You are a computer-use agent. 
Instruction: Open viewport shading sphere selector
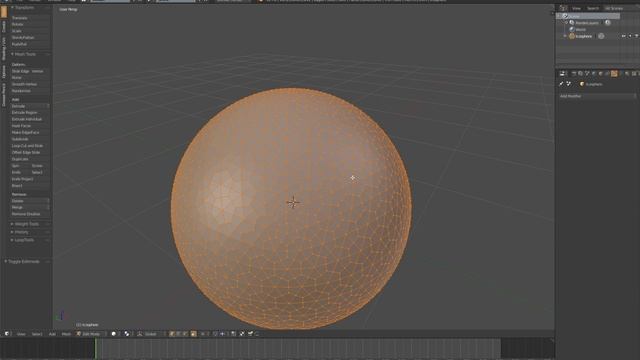tap(114, 333)
